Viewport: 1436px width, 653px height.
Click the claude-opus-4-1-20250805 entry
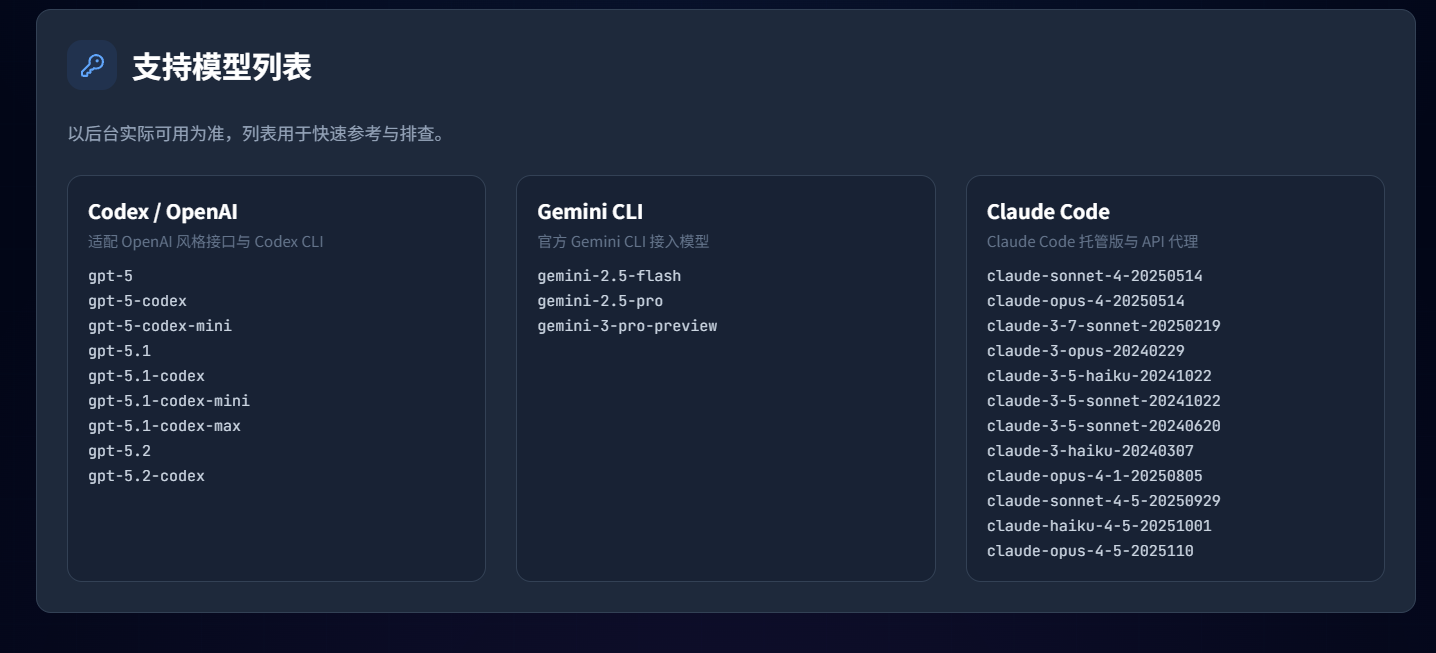[x=1094, y=476]
